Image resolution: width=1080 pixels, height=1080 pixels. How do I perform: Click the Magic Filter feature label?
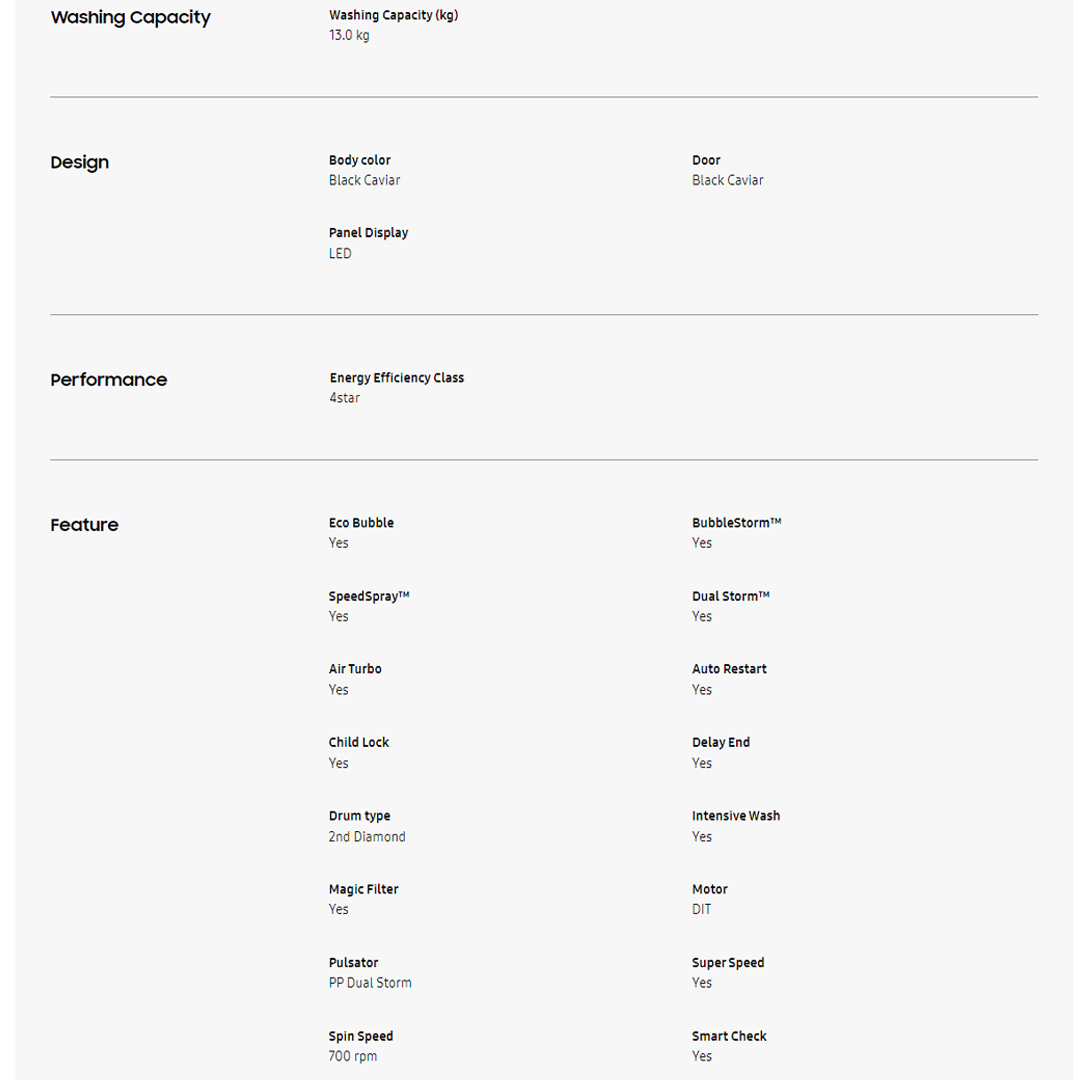tap(363, 889)
